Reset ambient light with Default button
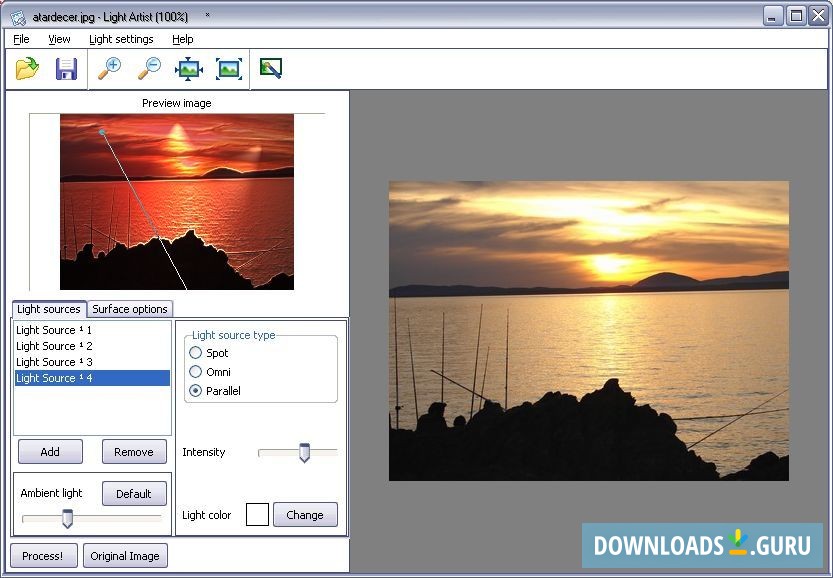 click(x=134, y=494)
